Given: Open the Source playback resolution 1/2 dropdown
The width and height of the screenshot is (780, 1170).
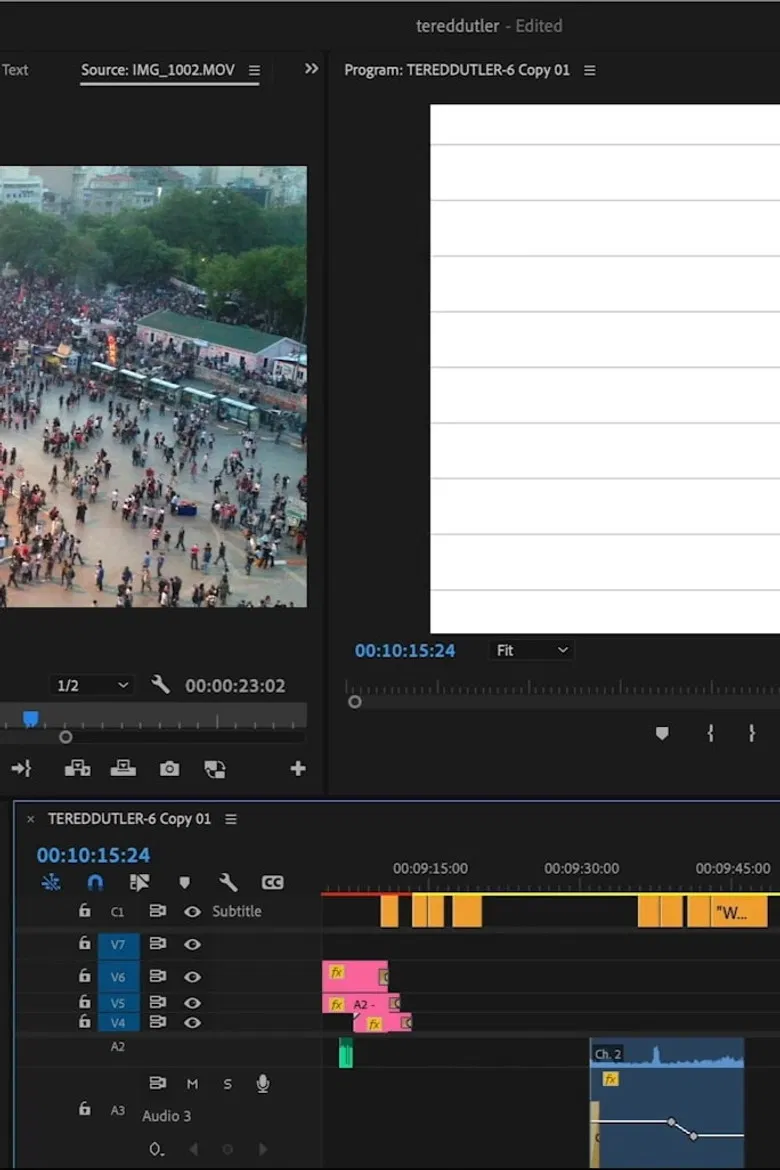Looking at the screenshot, I should click(x=92, y=686).
